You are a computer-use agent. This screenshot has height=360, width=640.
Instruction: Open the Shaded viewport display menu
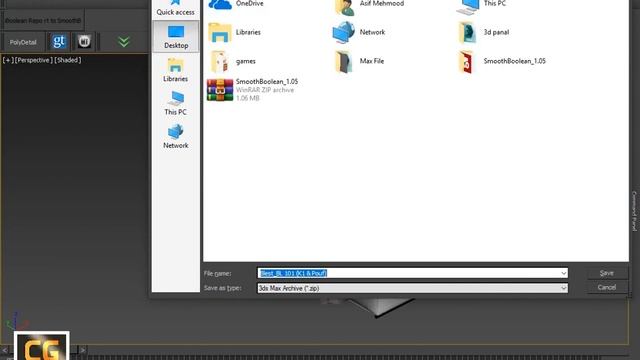(x=67, y=60)
